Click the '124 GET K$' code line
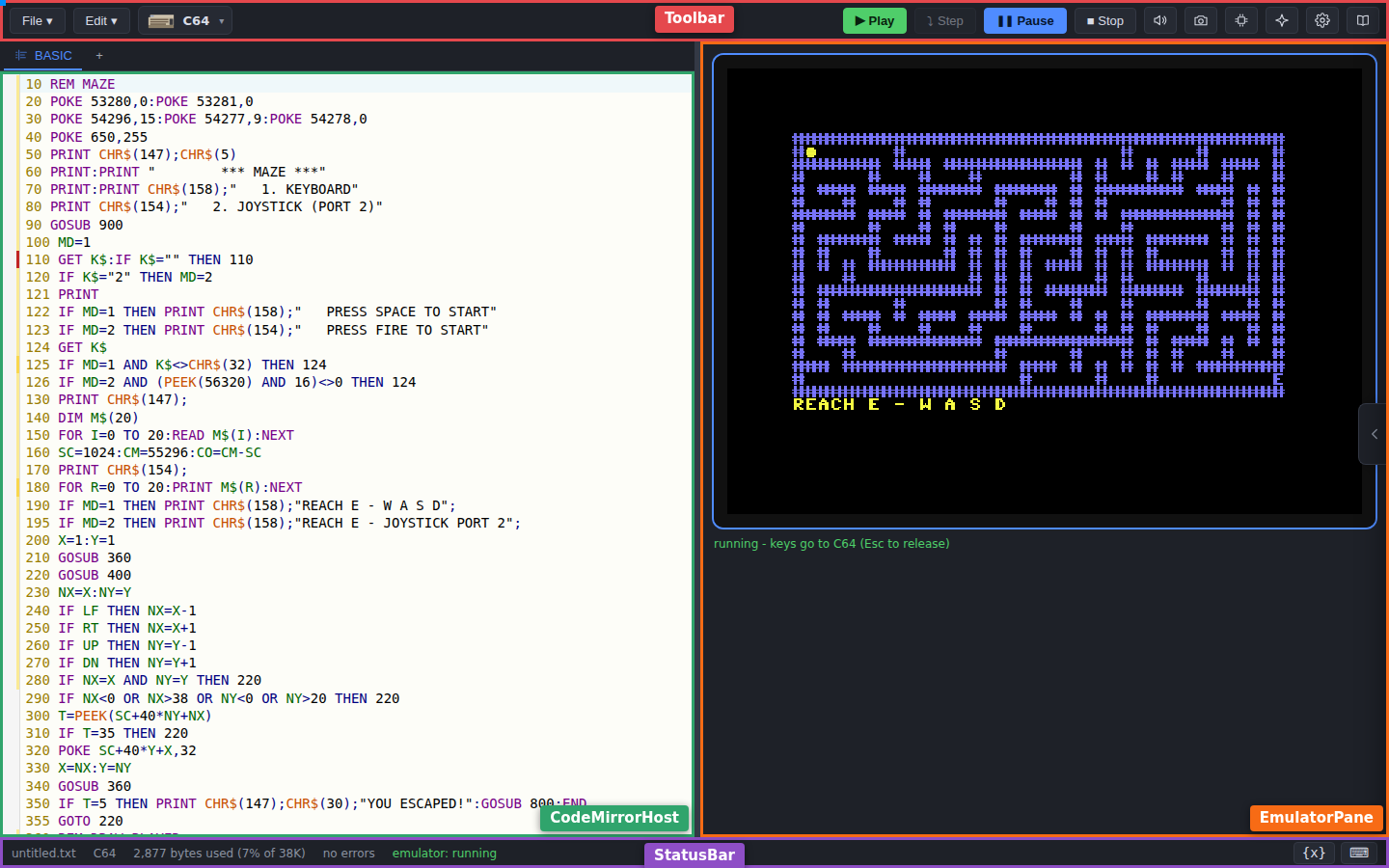This screenshot has height=868, width=1389. point(357,347)
